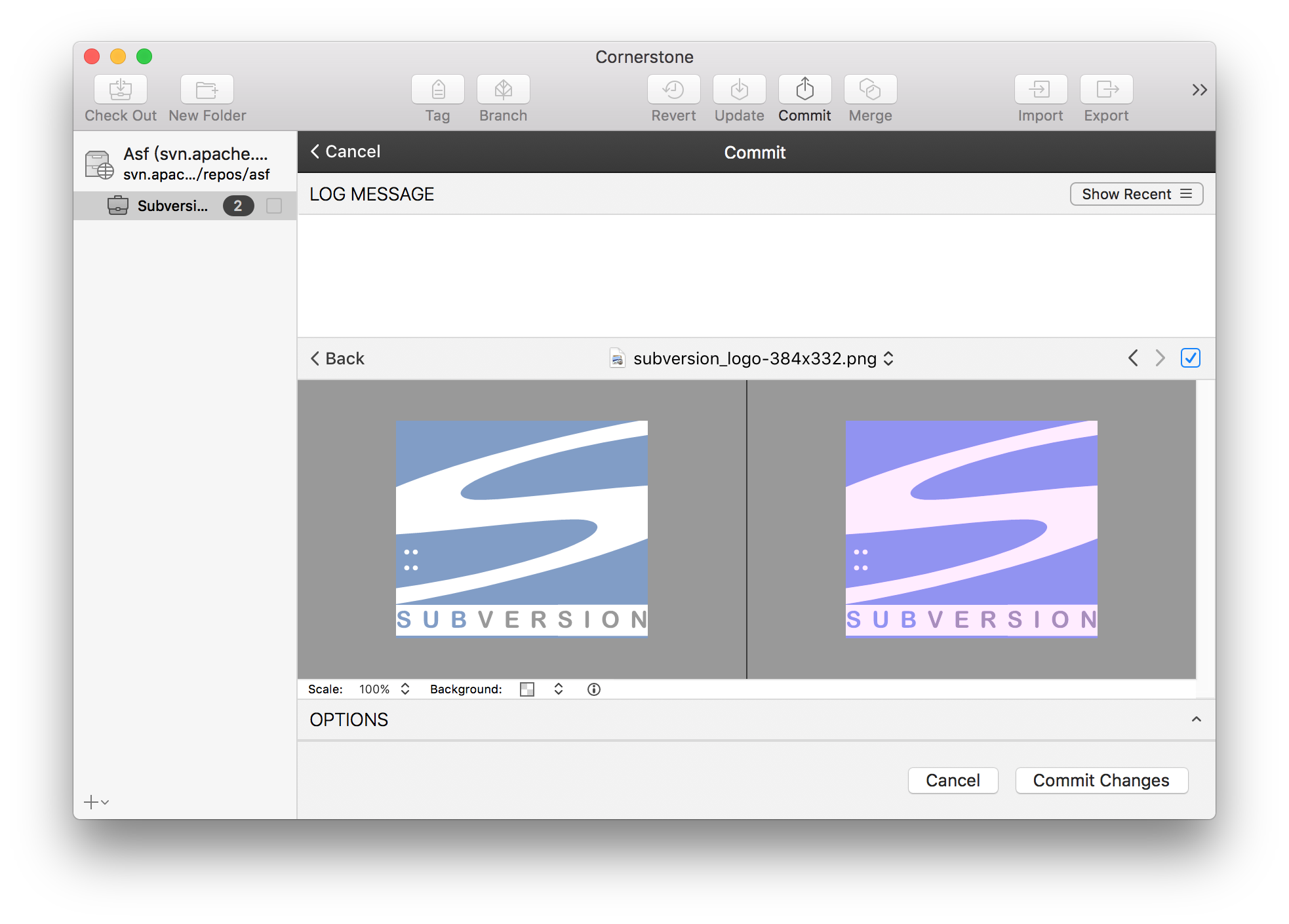This screenshot has height=924, width=1289.
Task: Toggle the checkbox beside the Subversion working copy
Action: 273,206
